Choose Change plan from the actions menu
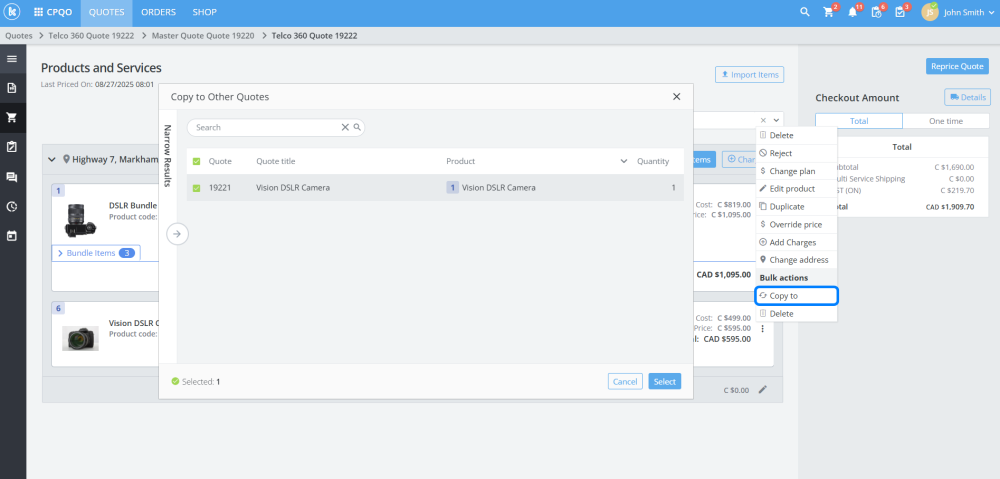 (797, 171)
